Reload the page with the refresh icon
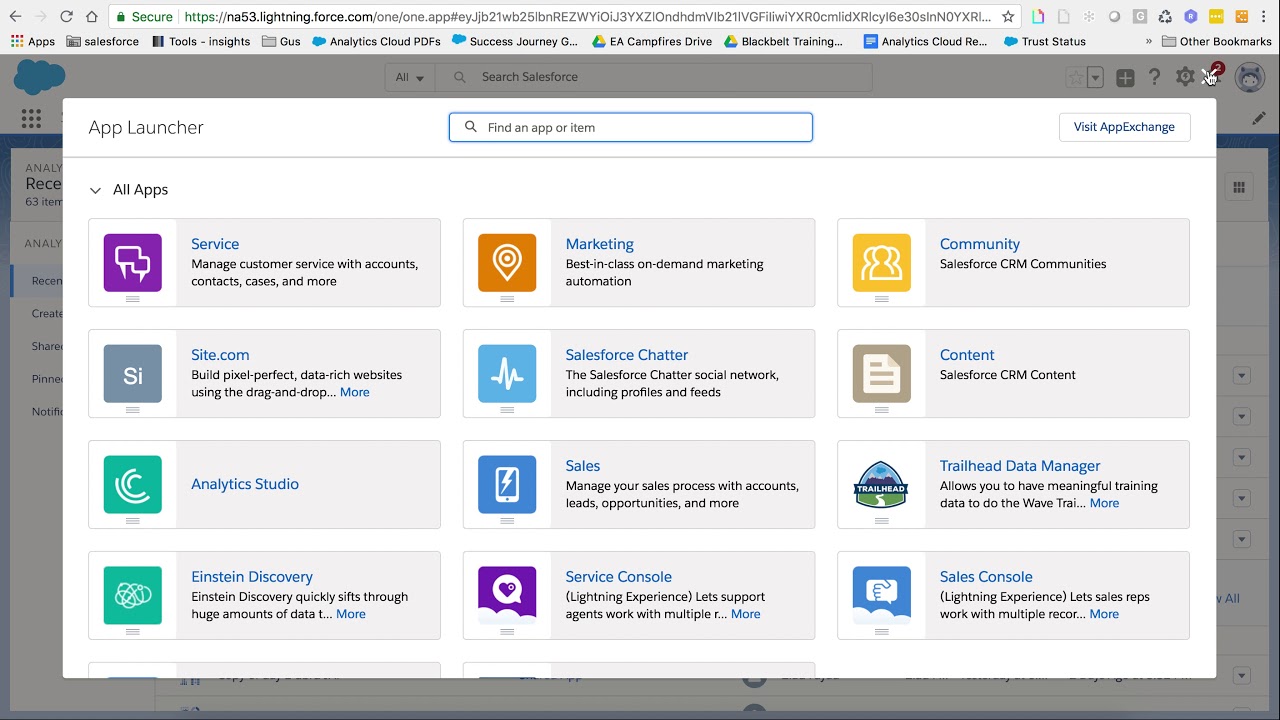The width and height of the screenshot is (1280, 720). pyautogui.click(x=66, y=17)
